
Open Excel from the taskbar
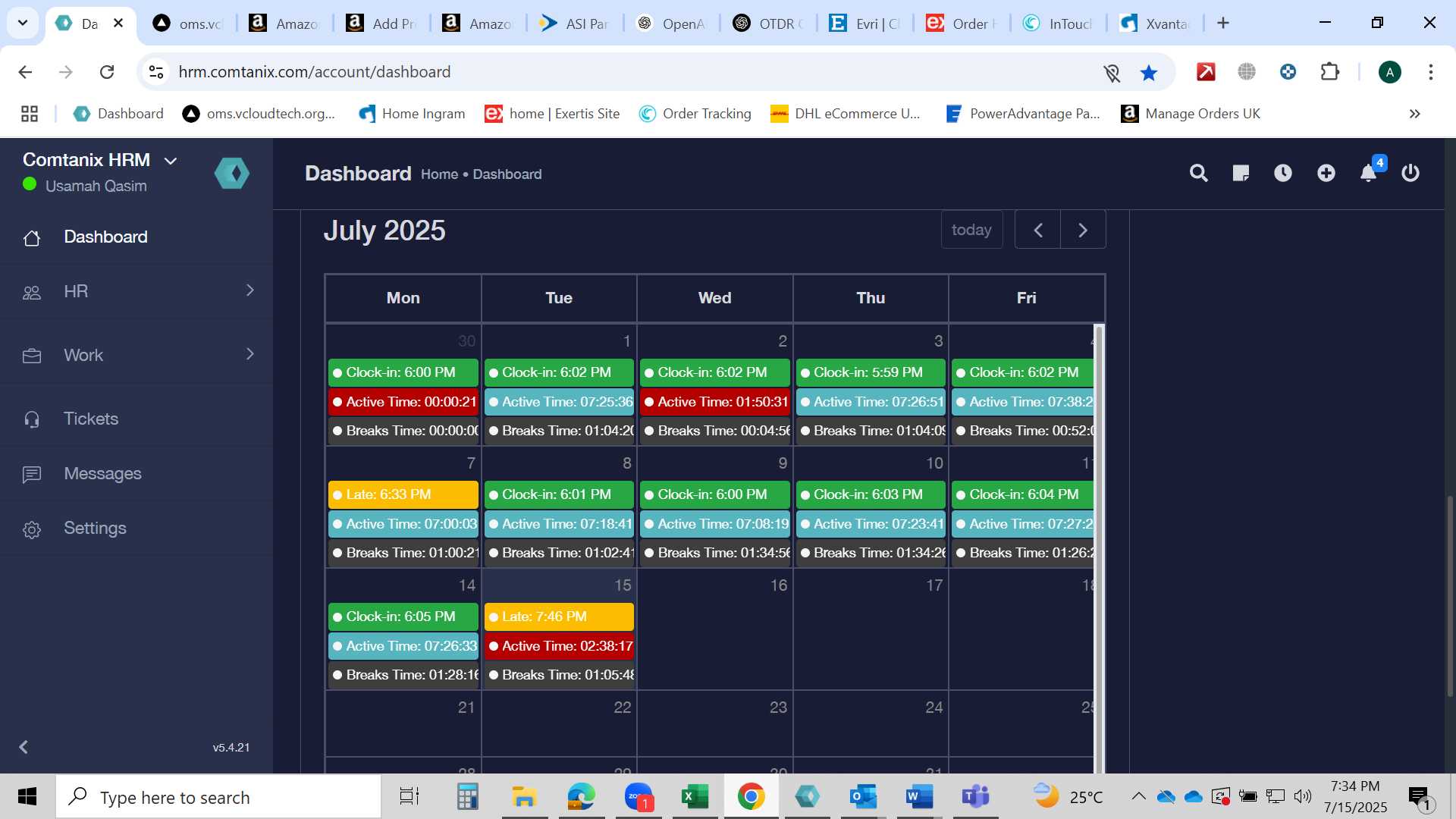pyautogui.click(x=695, y=797)
